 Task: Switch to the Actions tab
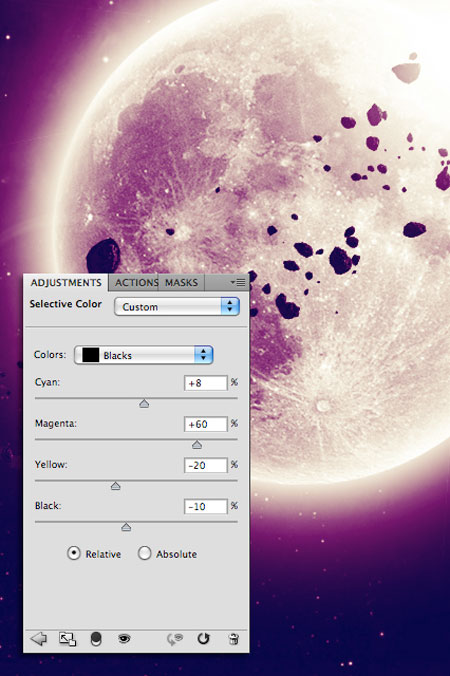[x=136, y=283]
